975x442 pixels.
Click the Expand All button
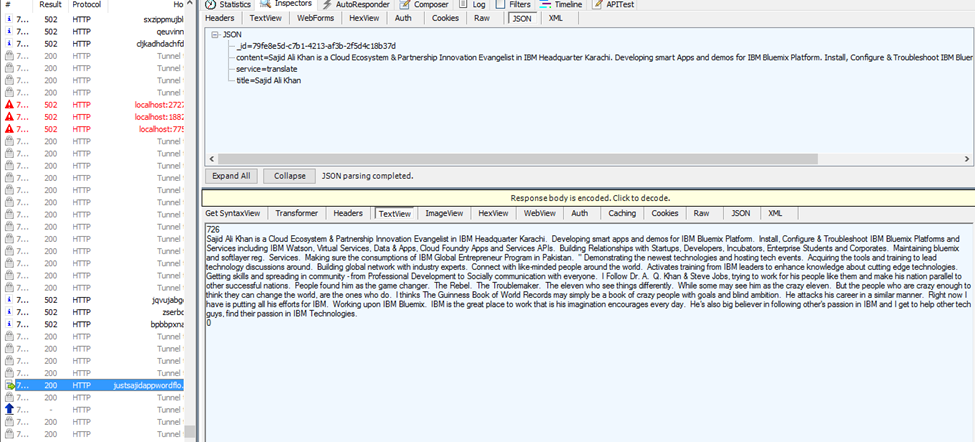coord(231,176)
